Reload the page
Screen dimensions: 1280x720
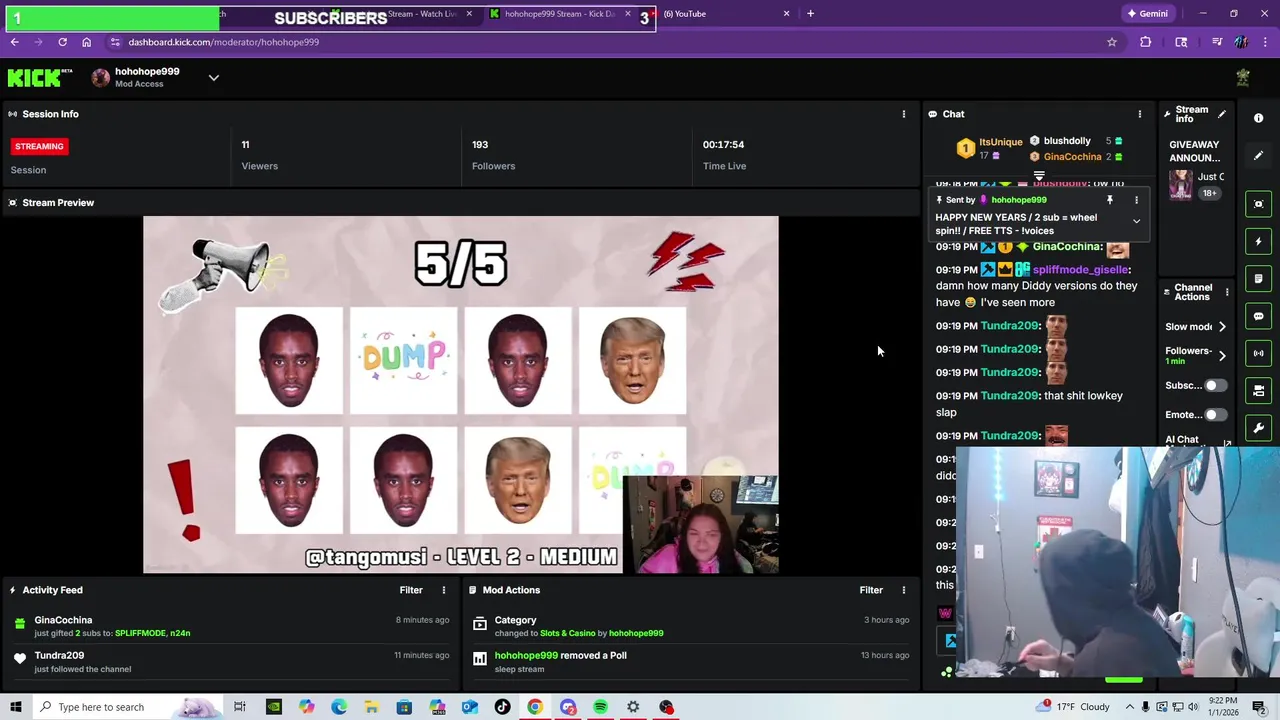click(x=62, y=42)
